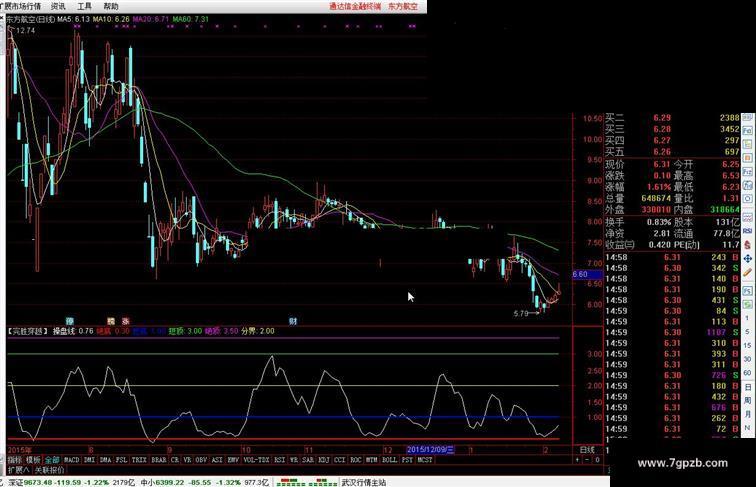Click the minus zoom button
756x487 pixels.
(x=587, y=460)
